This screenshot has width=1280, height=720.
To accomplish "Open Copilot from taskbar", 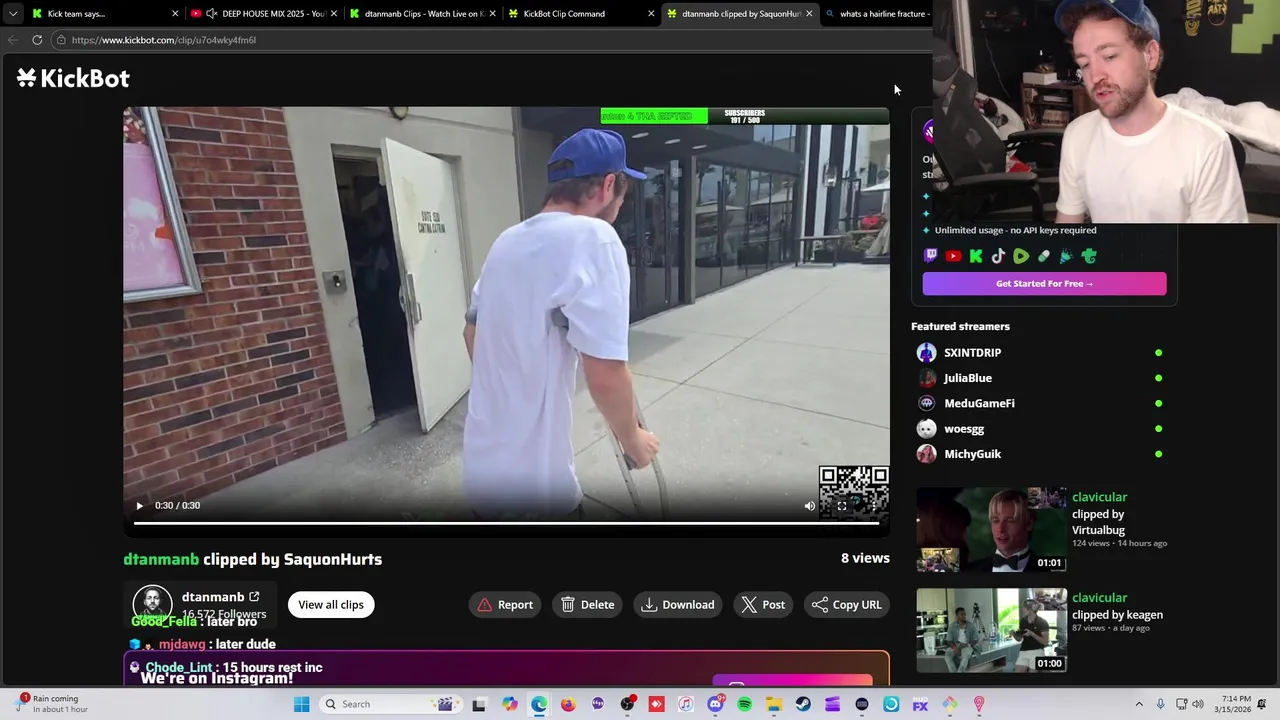I will 510,704.
